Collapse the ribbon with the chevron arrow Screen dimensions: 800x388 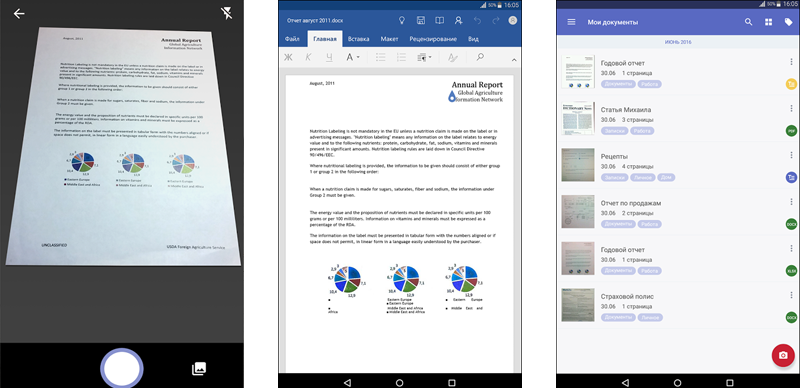[514, 60]
